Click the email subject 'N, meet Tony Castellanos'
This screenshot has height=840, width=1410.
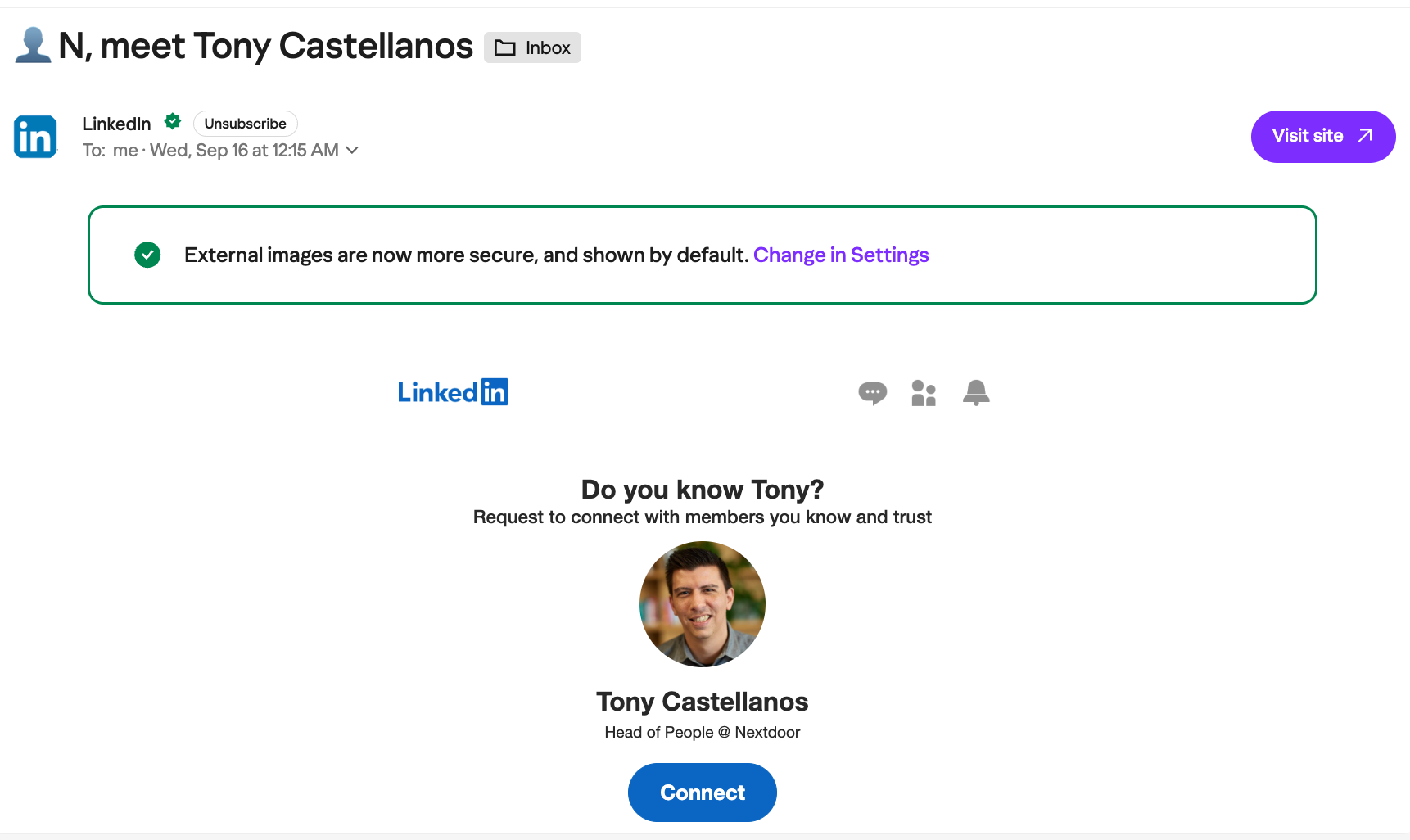(266, 46)
